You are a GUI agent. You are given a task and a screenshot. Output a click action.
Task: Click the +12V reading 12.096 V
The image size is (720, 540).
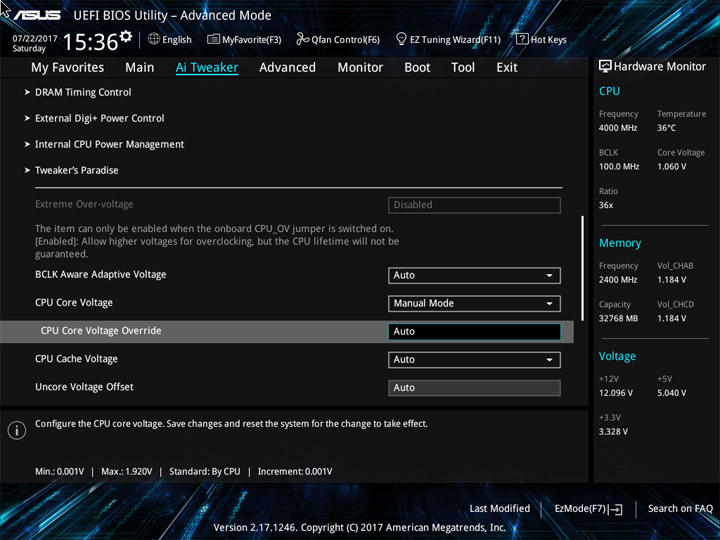pos(616,393)
